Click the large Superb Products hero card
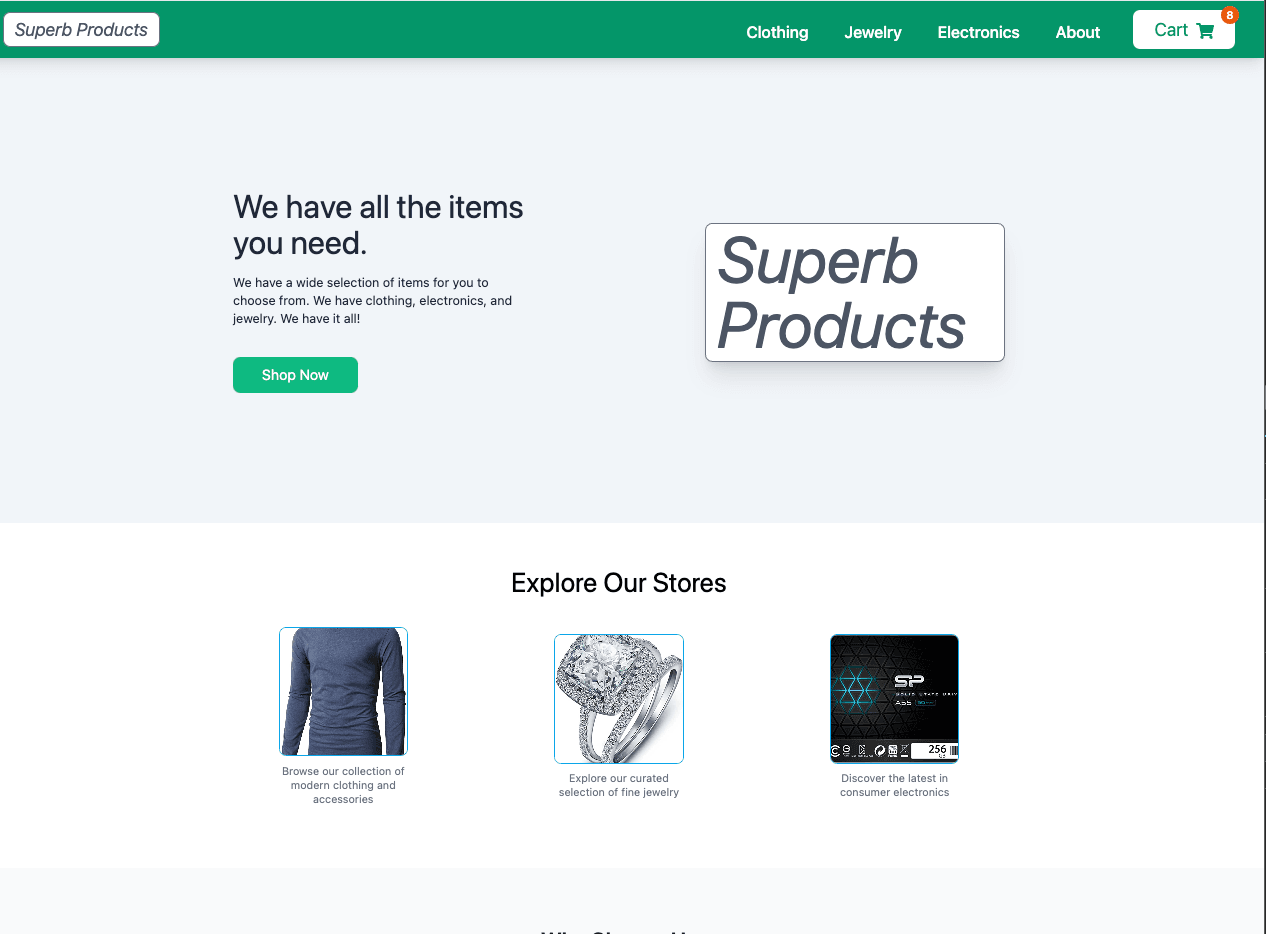Viewport: 1266px width, 934px height. tap(855, 292)
